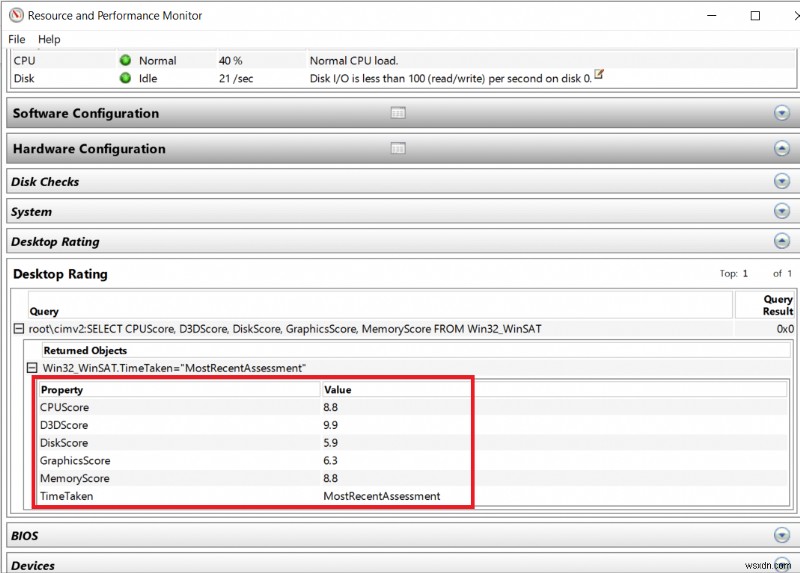Image resolution: width=800 pixels, height=573 pixels.
Task: Click the table icon in Software Configuration header
Action: tap(398, 113)
